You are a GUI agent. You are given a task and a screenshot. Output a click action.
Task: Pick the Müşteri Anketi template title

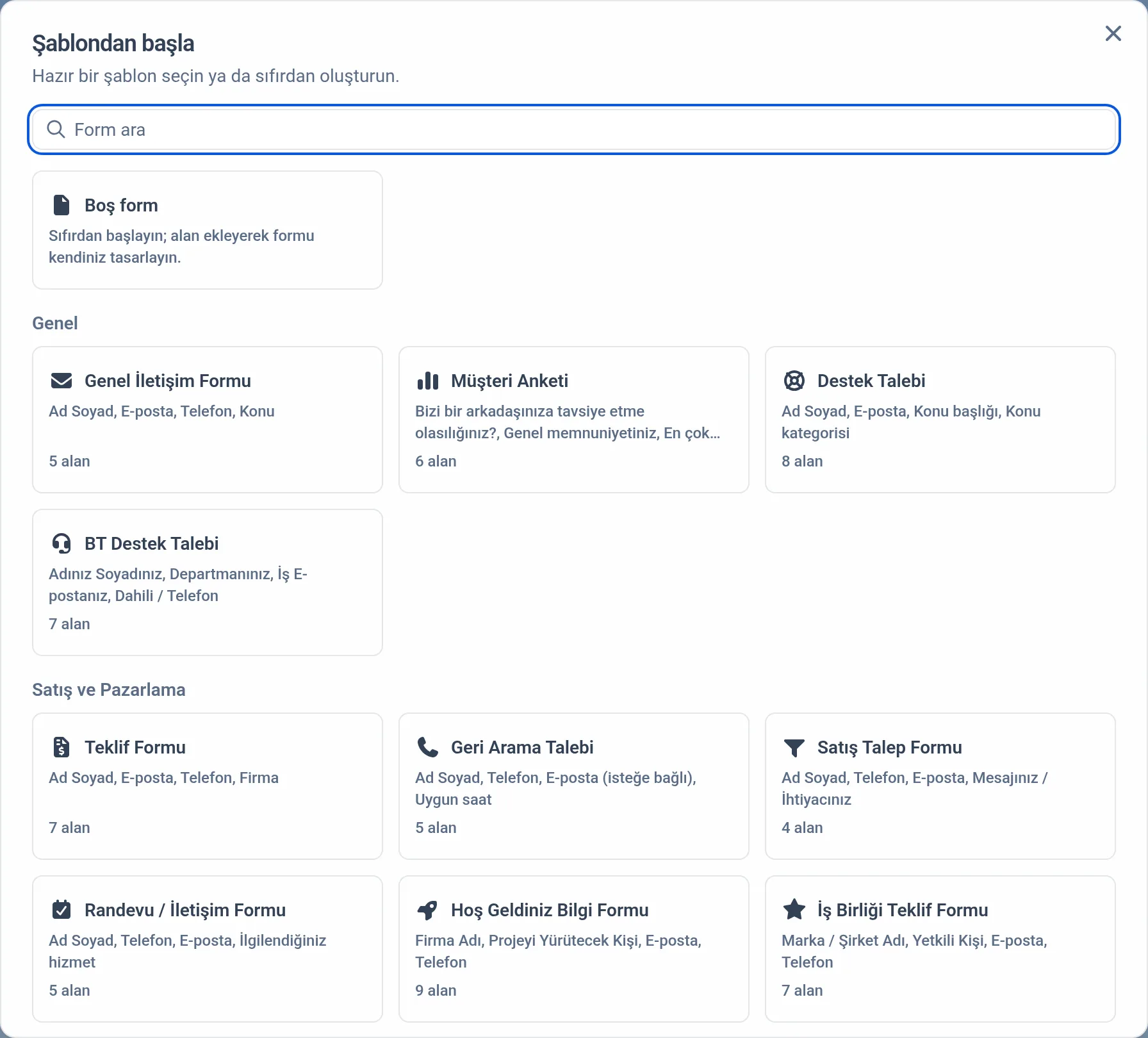click(x=509, y=381)
